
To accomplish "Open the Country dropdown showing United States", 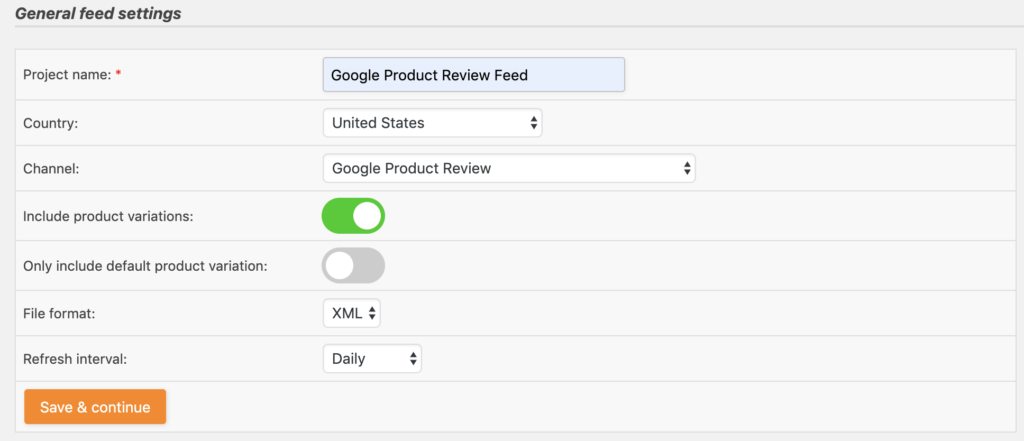I will [x=431, y=123].
